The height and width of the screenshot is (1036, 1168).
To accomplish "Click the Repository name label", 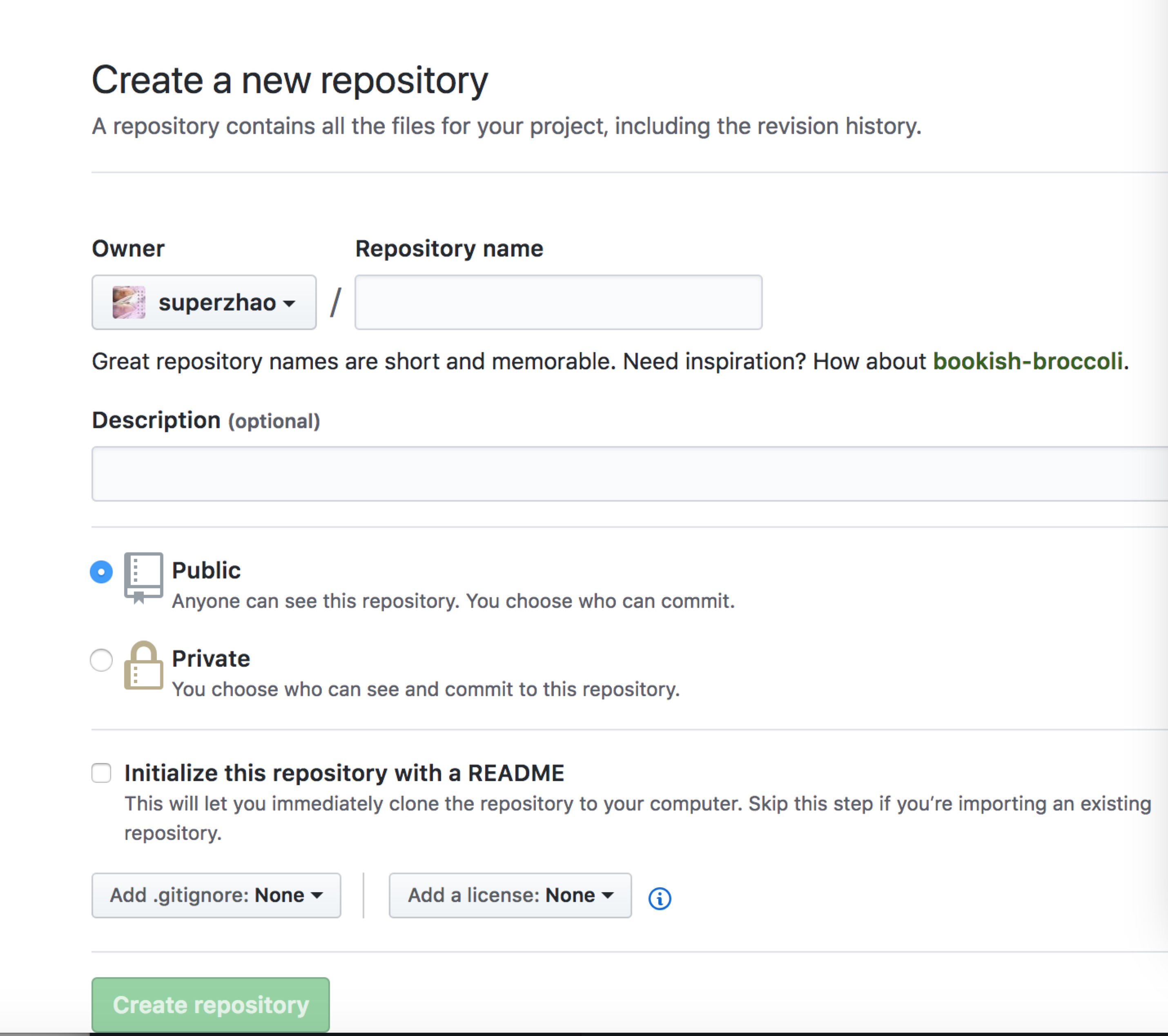I will coord(449,249).
